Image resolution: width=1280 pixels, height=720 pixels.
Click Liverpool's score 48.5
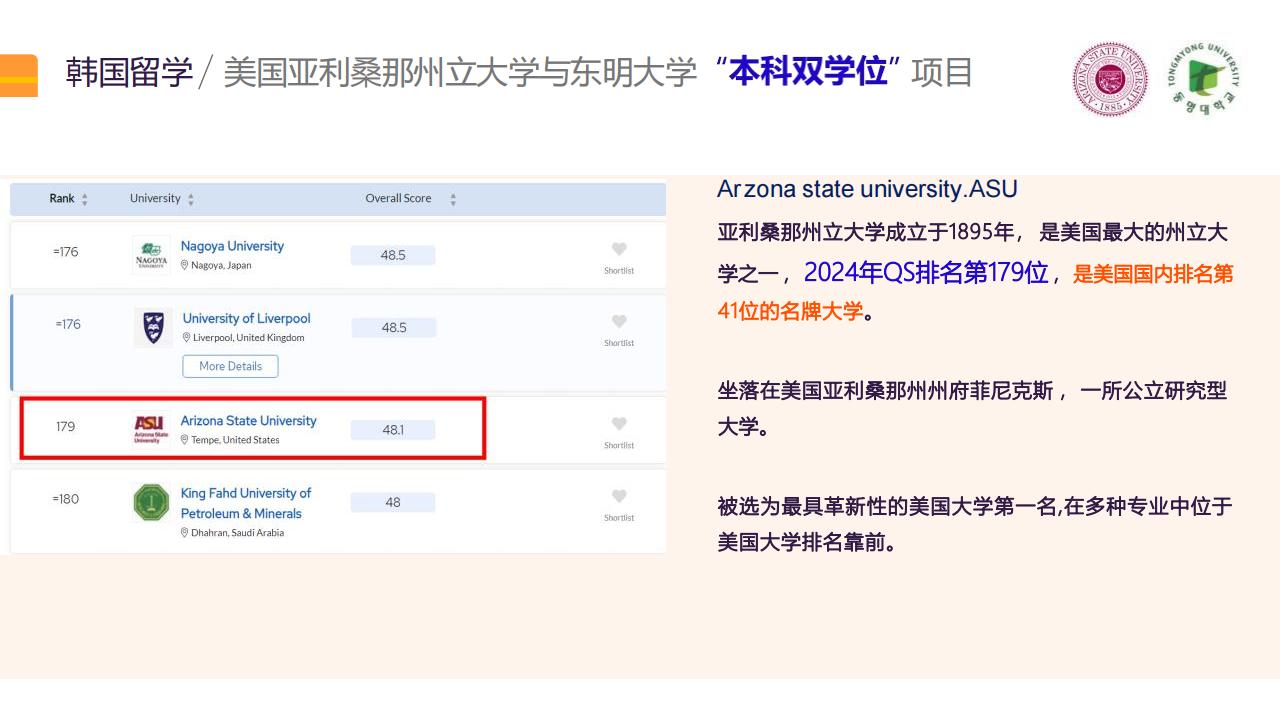393,327
